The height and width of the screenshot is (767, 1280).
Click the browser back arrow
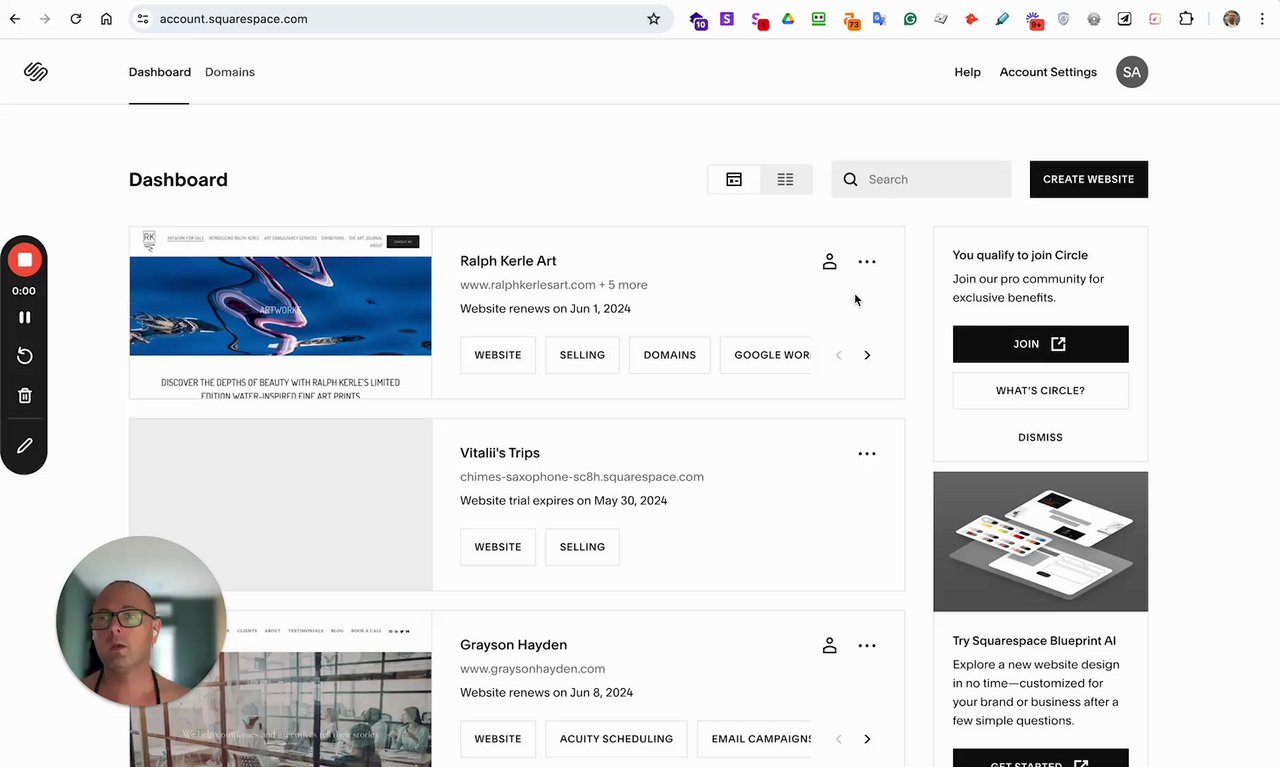[15, 19]
